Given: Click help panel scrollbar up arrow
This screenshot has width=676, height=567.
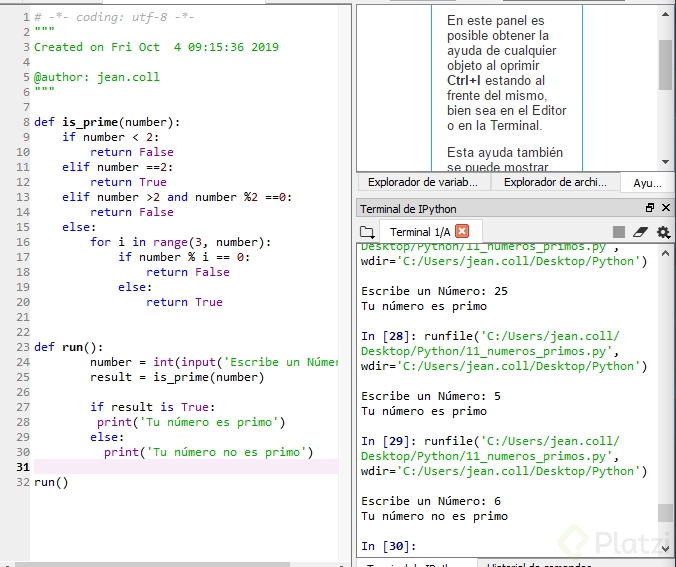Looking at the screenshot, I should 665,15.
